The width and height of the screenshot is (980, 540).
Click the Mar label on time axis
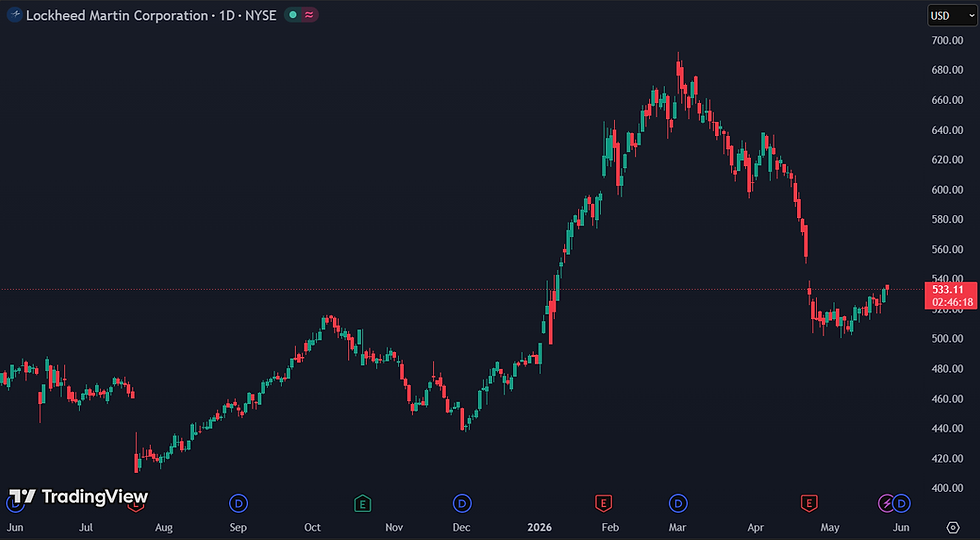point(676,528)
